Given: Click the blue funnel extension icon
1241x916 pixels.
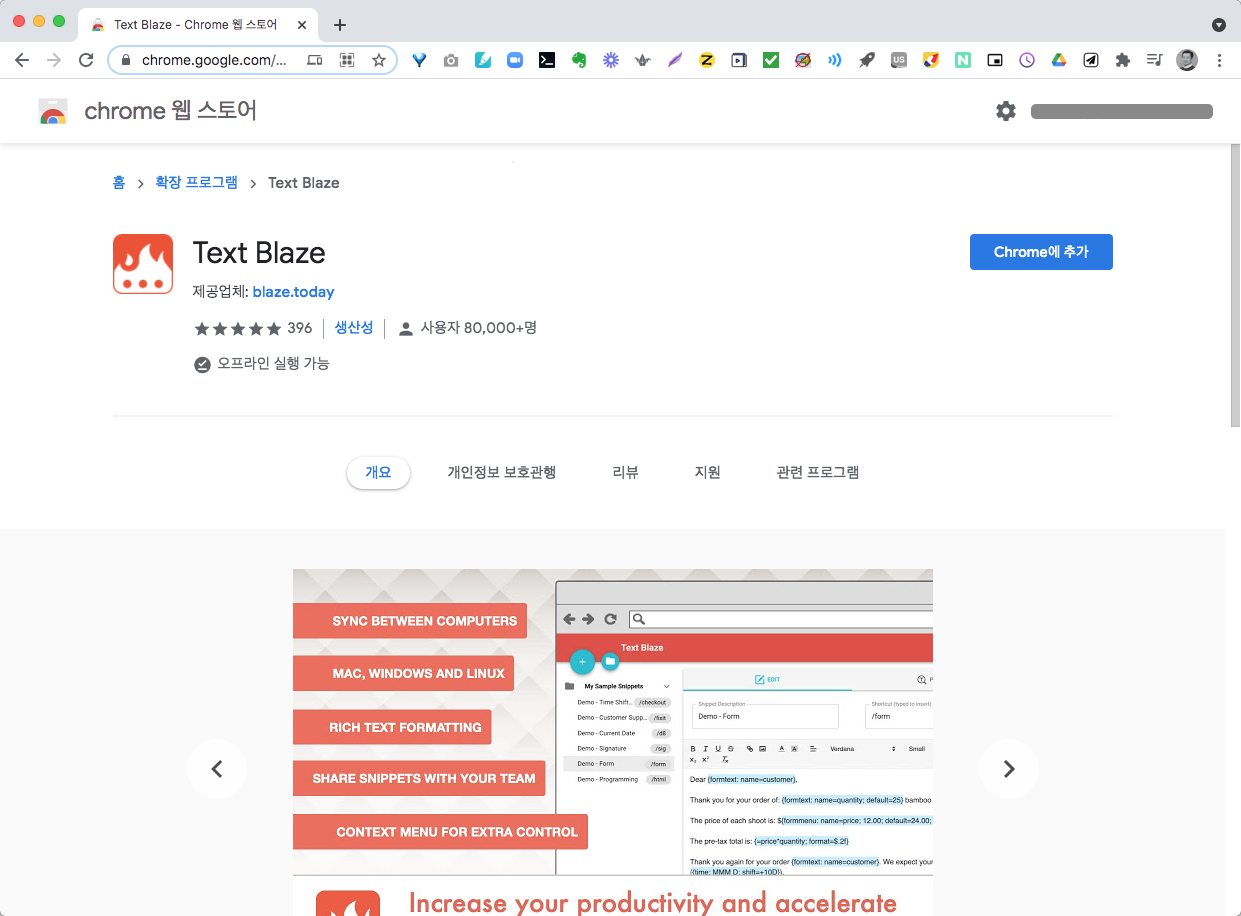Looking at the screenshot, I should (x=419, y=60).
